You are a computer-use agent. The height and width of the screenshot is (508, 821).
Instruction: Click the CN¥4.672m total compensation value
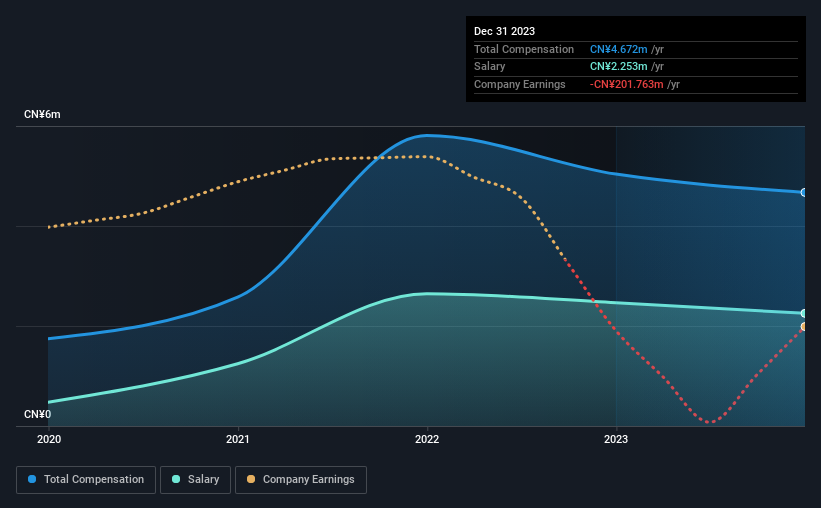coord(618,49)
